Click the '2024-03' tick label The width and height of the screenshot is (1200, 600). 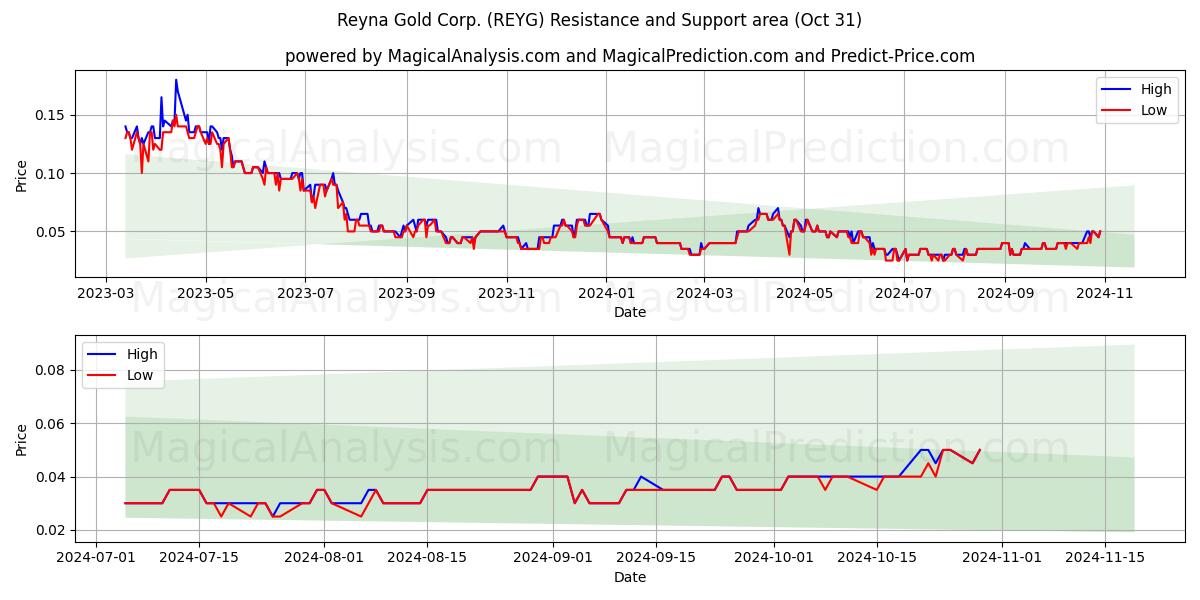tap(703, 293)
